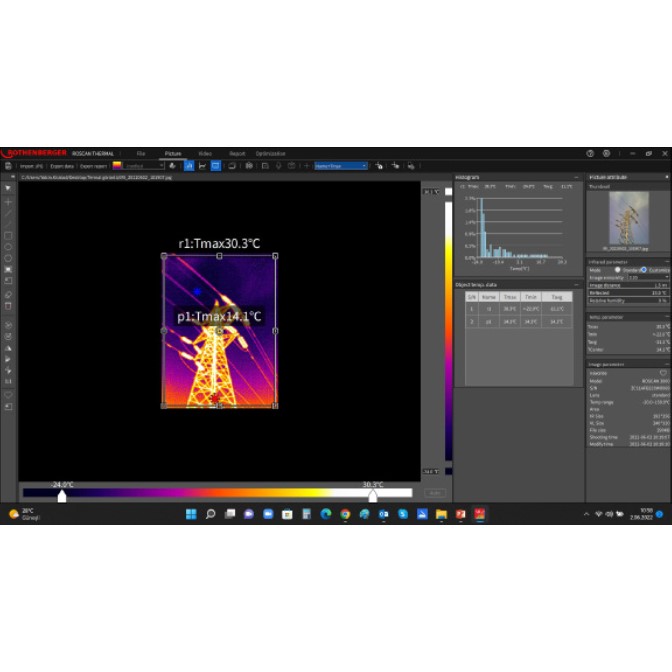Click the heart favorite icon in left toolbar
Viewport: 672px width, 672px height.
pos(8,395)
